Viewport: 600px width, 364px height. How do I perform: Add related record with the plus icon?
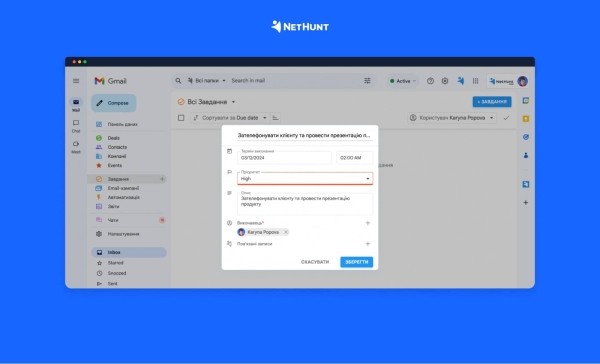368,243
